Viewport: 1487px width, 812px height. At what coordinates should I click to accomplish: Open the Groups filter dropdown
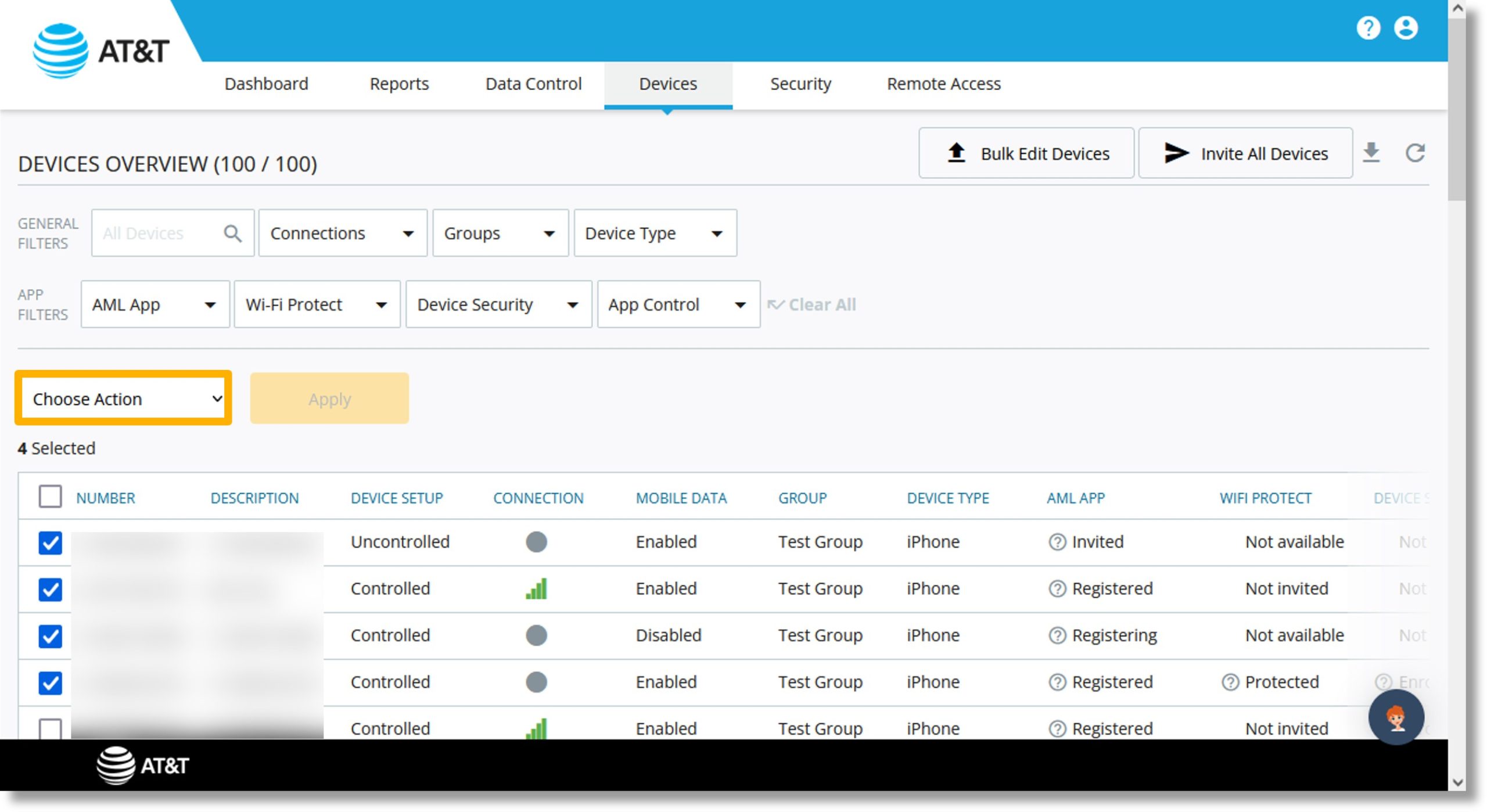(x=500, y=233)
